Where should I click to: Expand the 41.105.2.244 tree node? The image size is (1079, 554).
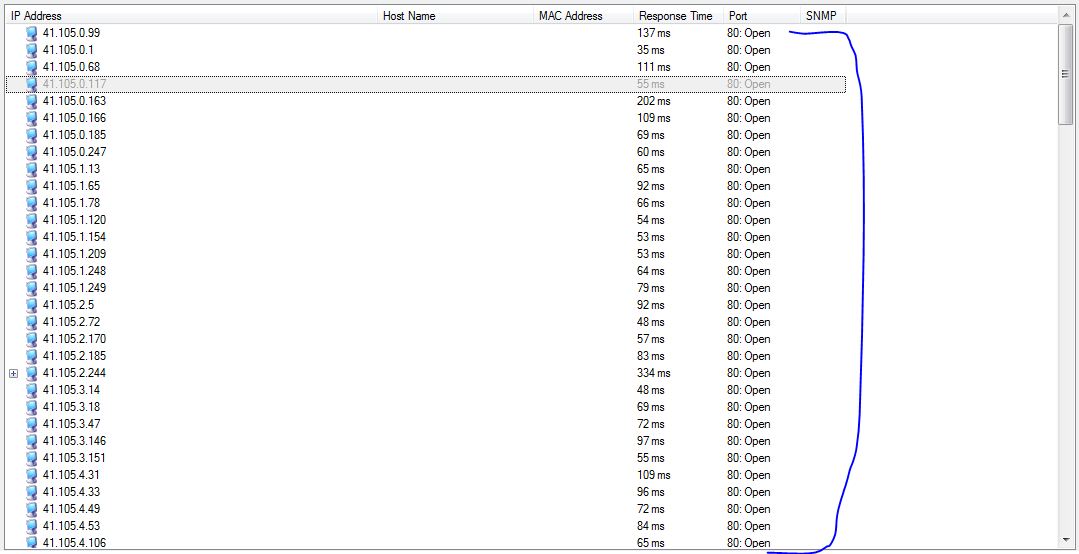(14, 373)
